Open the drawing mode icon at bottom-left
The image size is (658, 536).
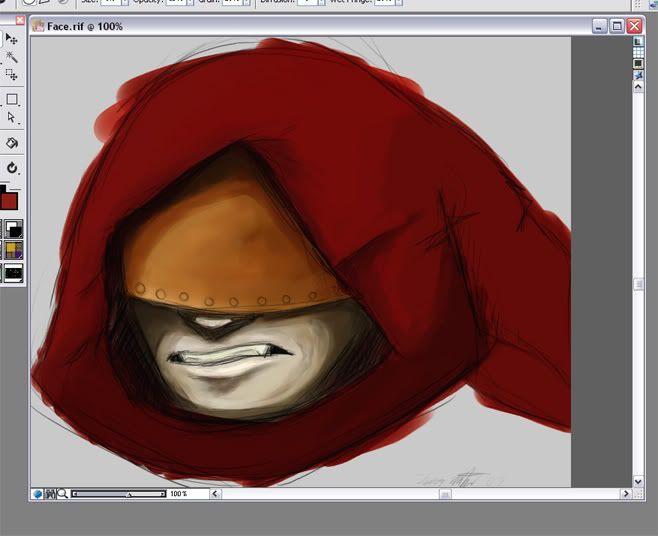[x=37, y=494]
